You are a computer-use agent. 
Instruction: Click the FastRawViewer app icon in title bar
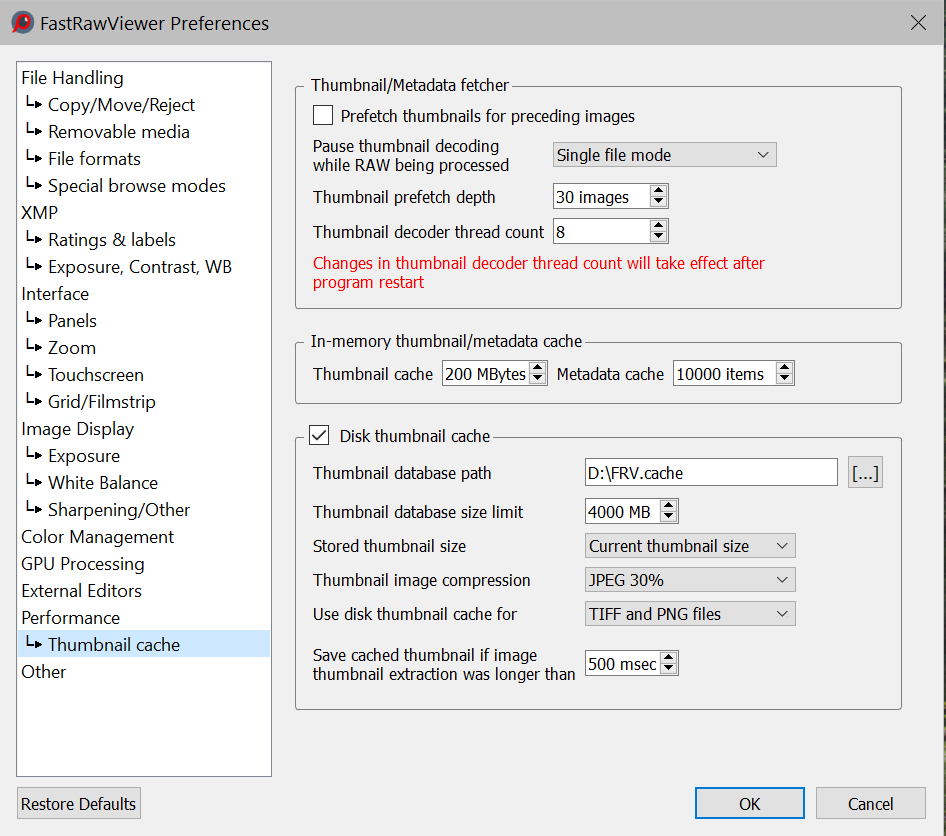pos(22,22)
